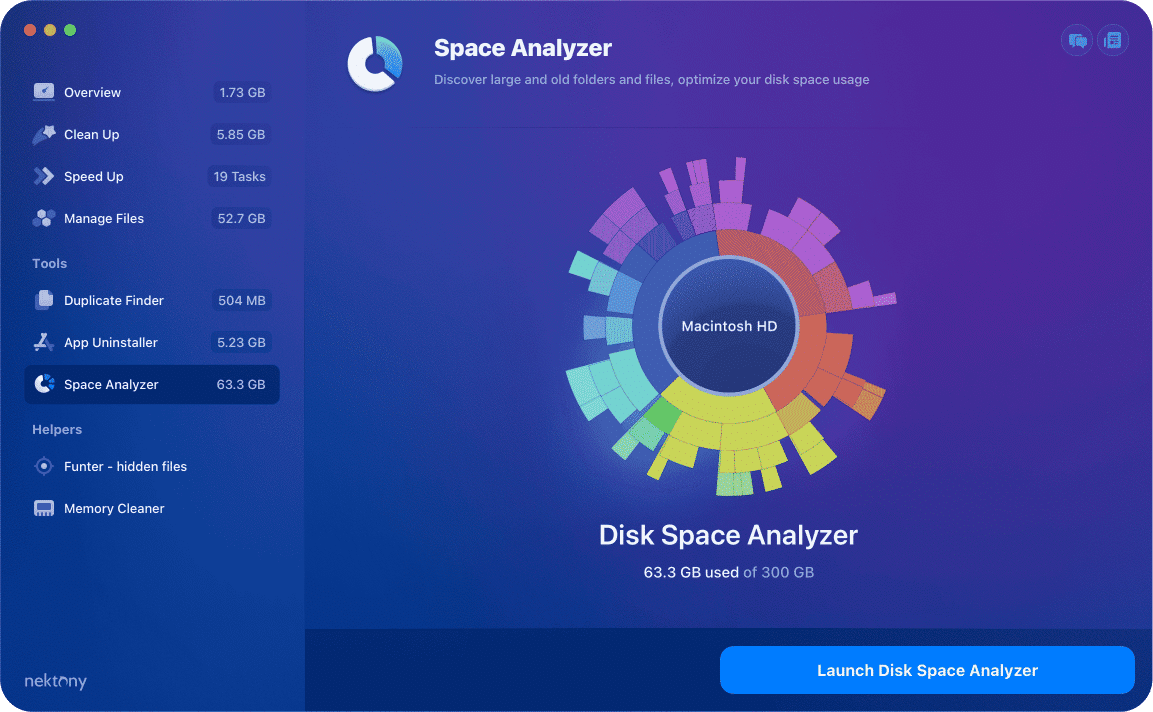Viewport: 1153px width, 712px height.
Task: Click the 'Discover large and old folders' subtitle
Action: point(652,79)
